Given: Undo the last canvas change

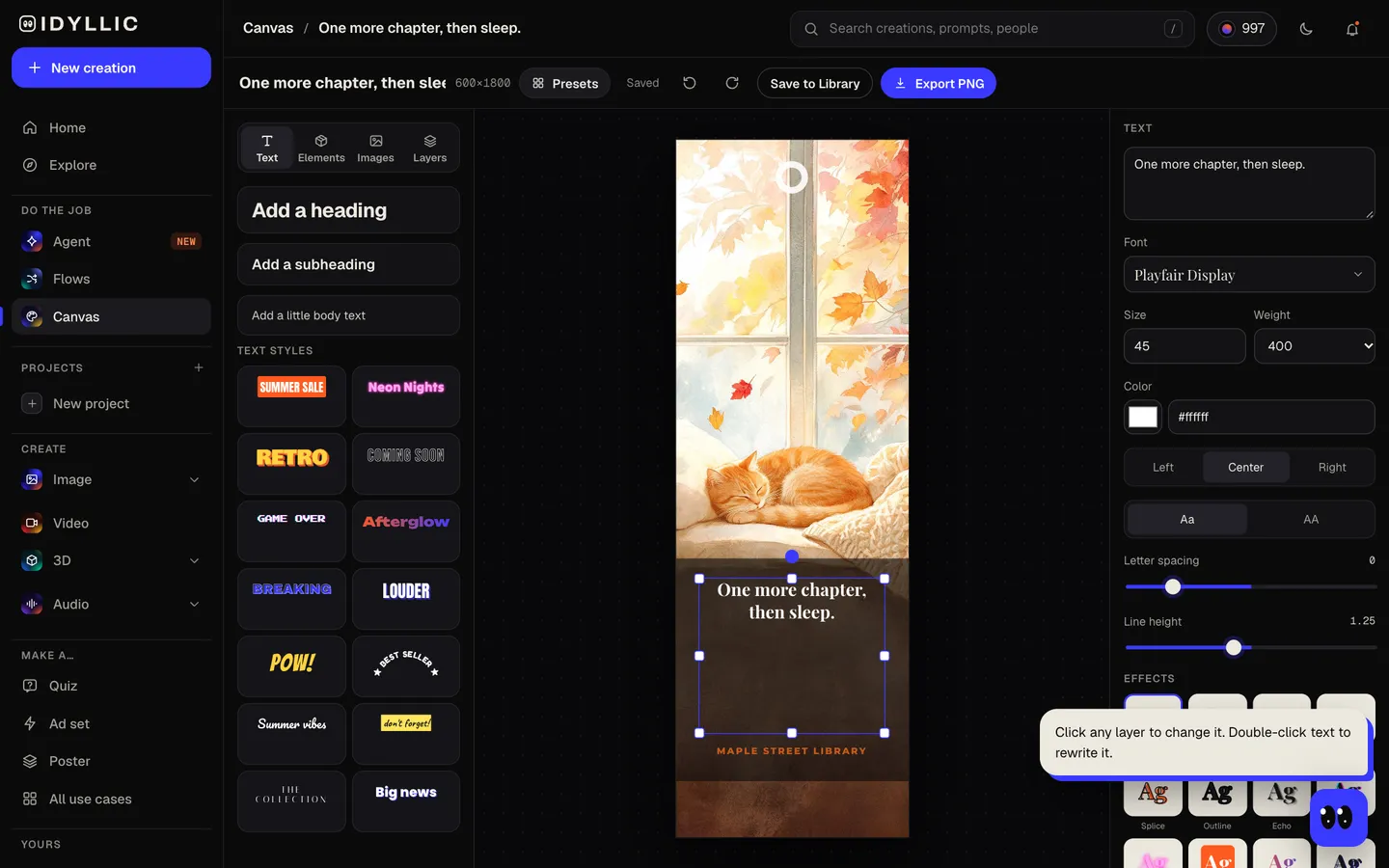Looking at the screenshot, I should click(x=690, y=83).
